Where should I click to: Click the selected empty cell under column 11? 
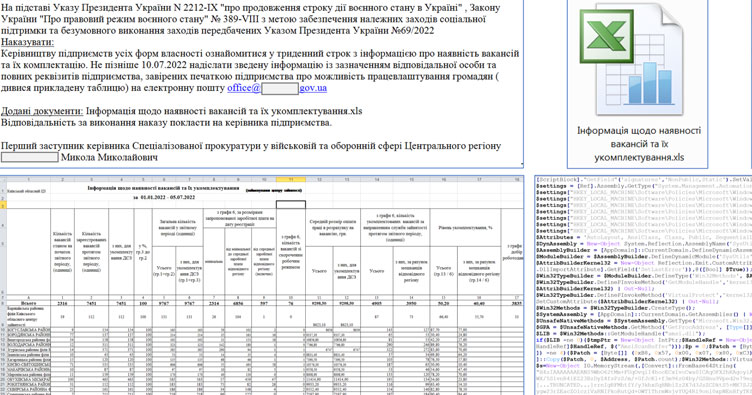point(291,205)
